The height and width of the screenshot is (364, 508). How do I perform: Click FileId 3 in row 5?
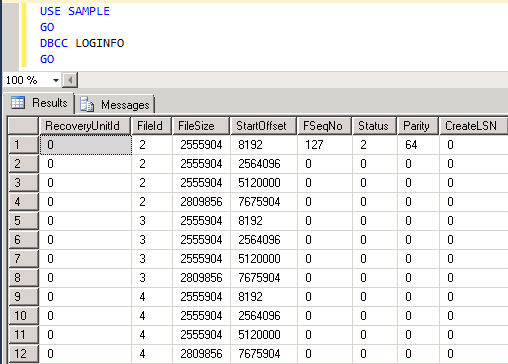tap(152, 221)
